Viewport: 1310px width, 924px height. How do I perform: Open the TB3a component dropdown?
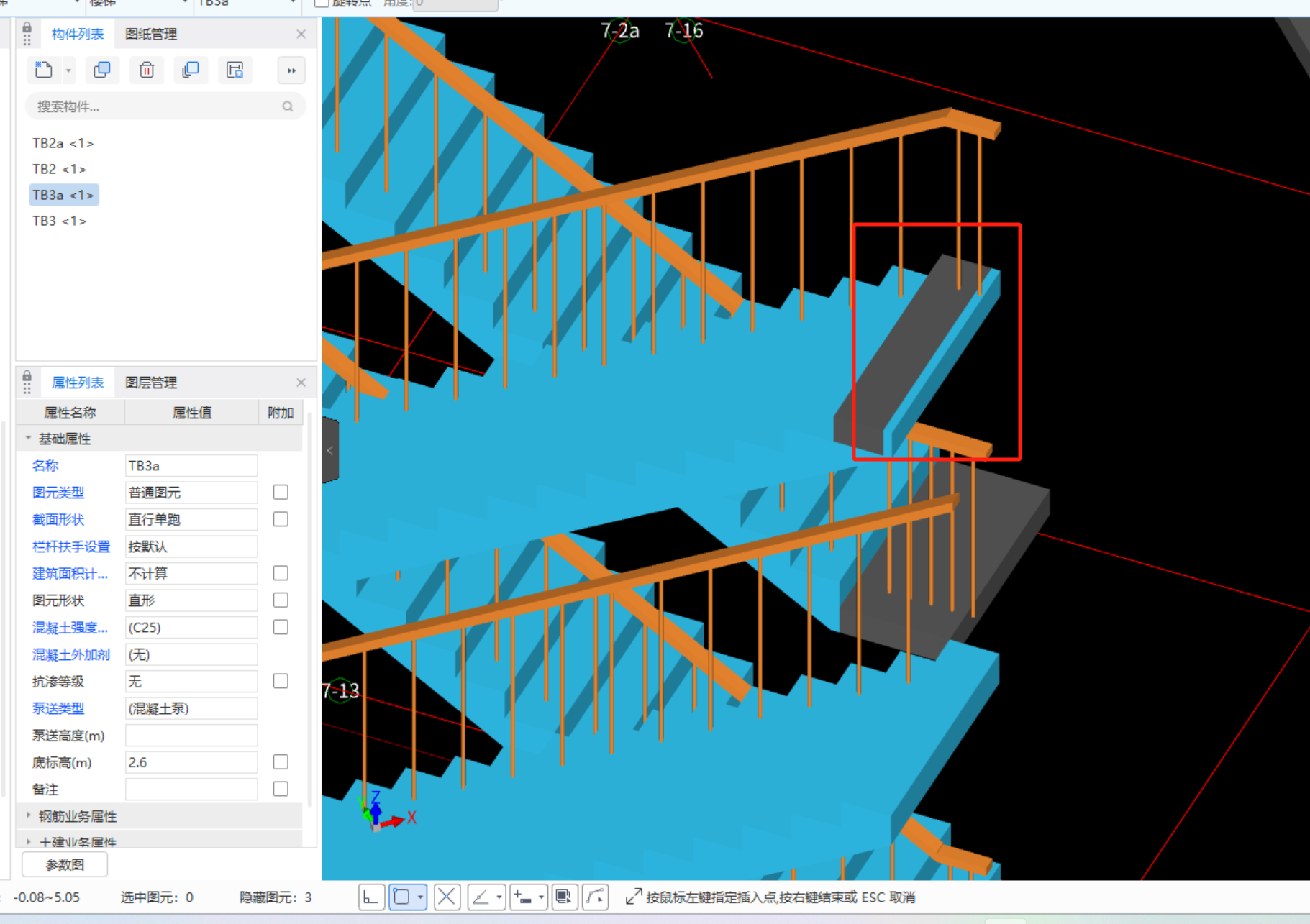(x=293, y=3)
